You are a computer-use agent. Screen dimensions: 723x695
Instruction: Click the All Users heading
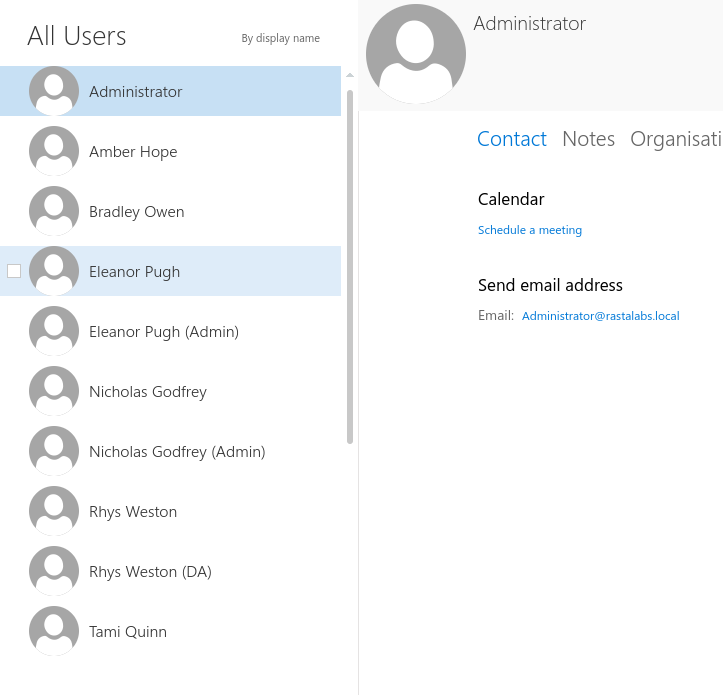pos(77,36)
